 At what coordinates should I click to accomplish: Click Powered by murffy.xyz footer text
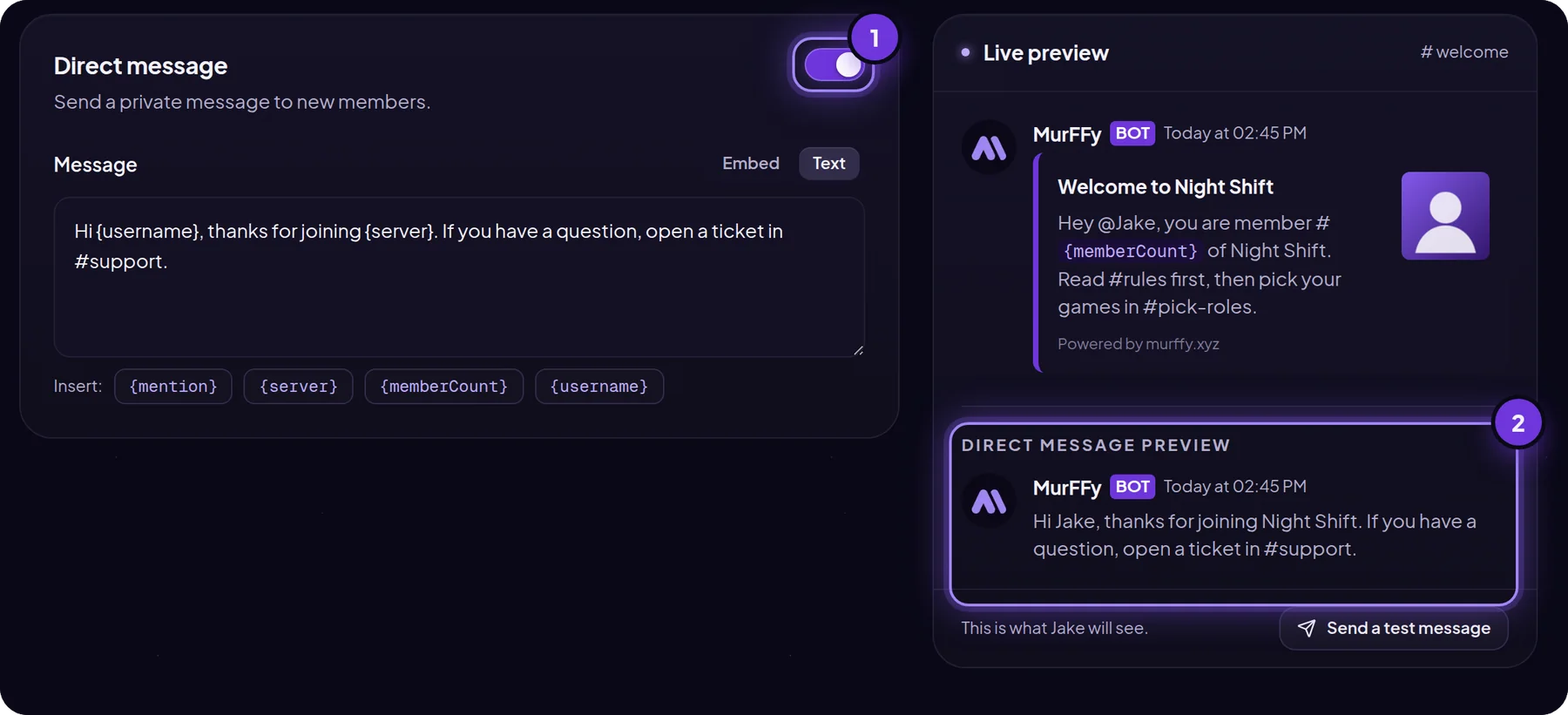[x=1139, y=344]
